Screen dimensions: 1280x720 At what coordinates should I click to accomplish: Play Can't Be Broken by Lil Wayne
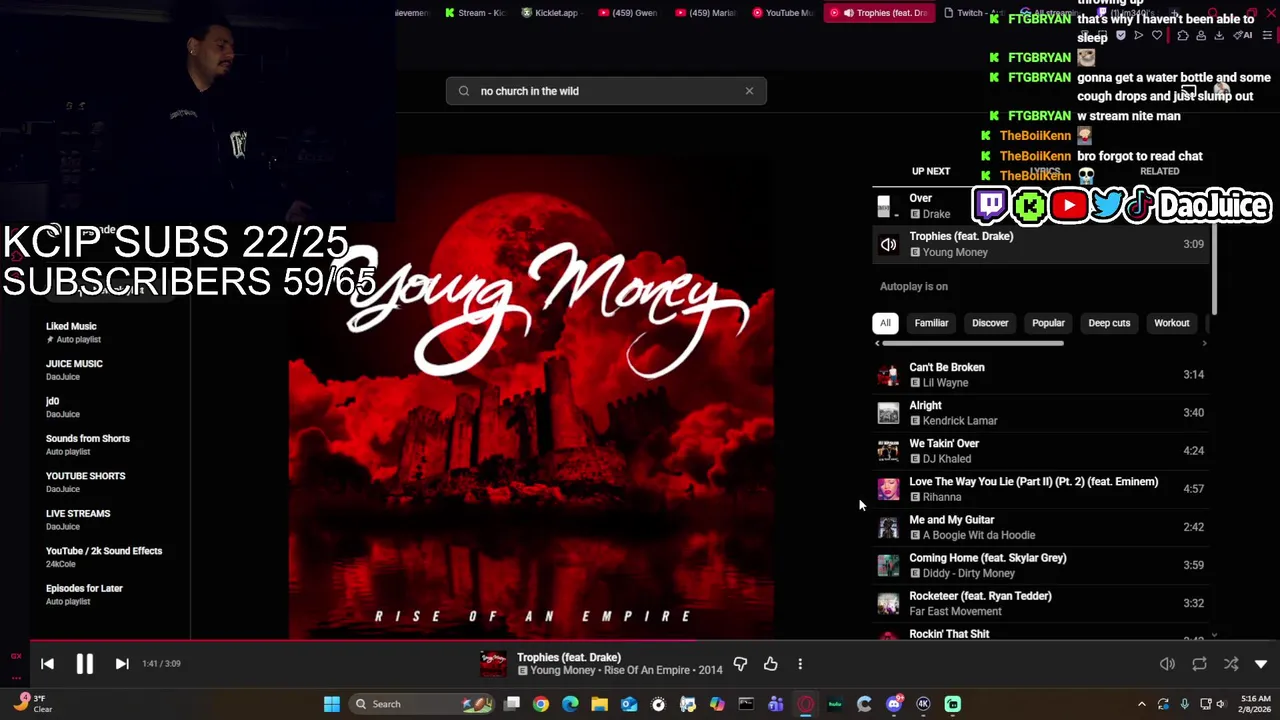coord(1040,375)
